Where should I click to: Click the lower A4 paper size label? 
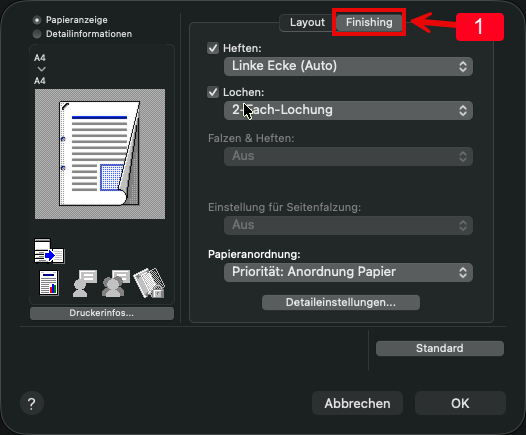click(40, 81)
